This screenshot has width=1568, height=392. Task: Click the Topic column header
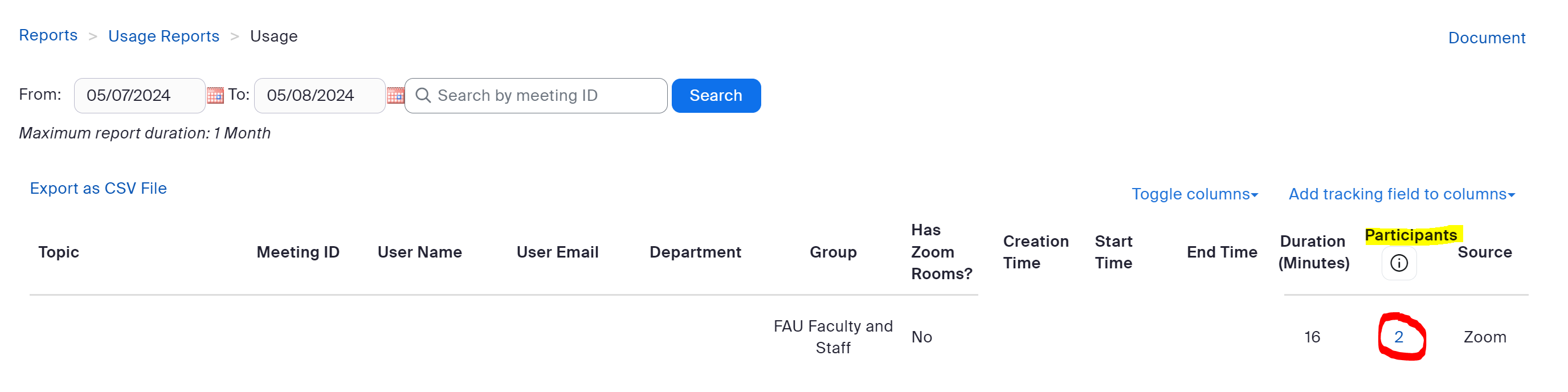click(x=59, y=252)
